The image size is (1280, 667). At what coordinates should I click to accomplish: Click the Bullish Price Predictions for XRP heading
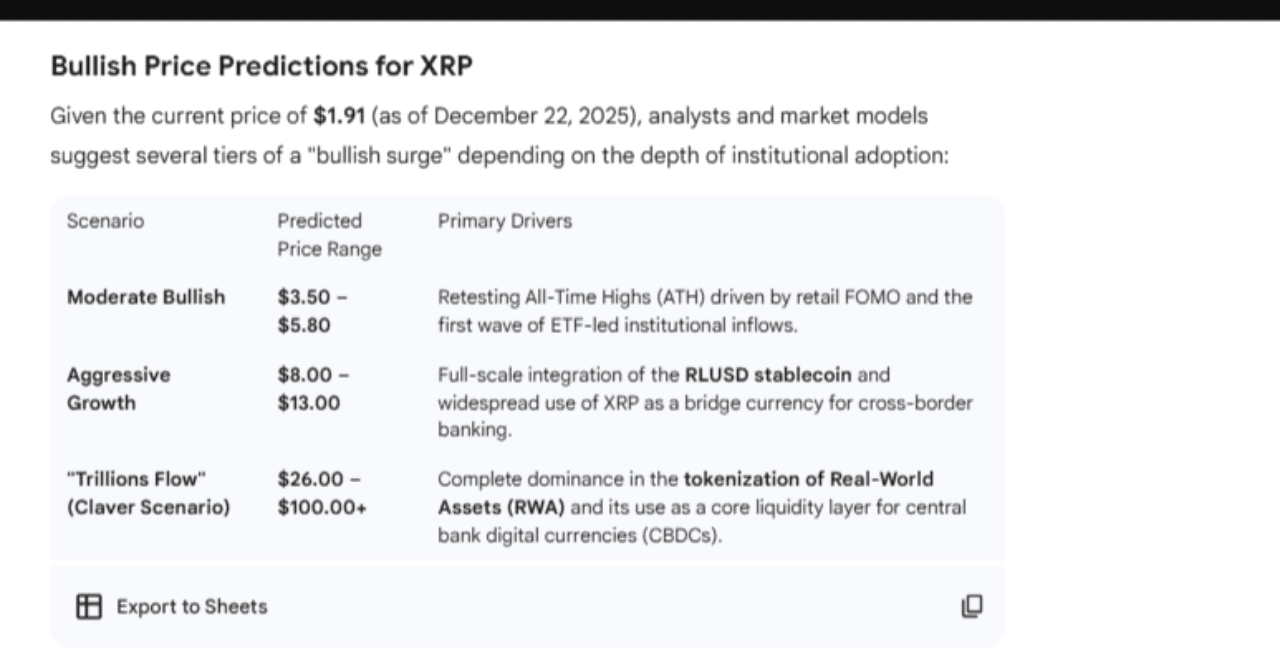click(261, 66)
